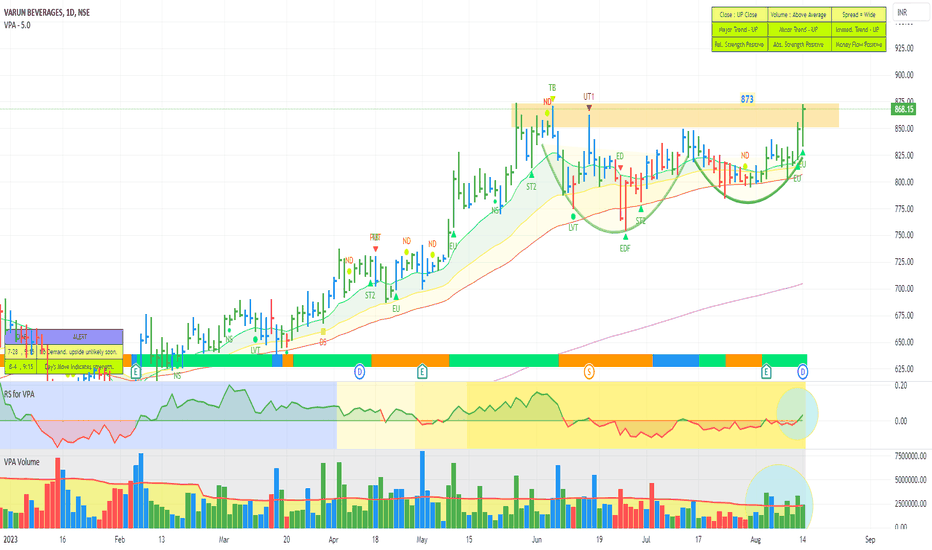Click the VARUN BEVERAGES, 1D, NSE title
Image resolution: width=932 pixels, height=550 pixels.
[46, 12]
